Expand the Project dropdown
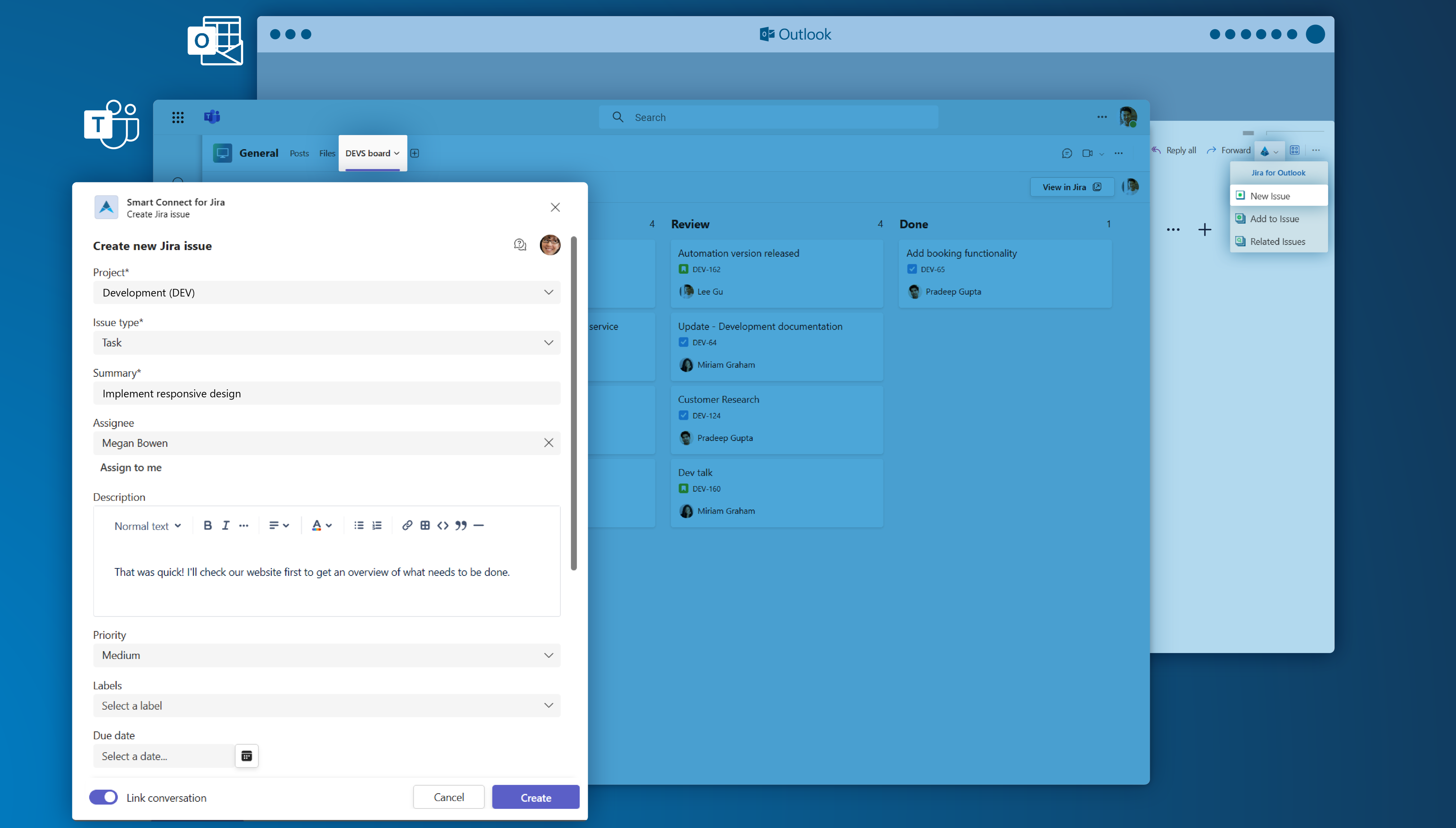The height and width of the screenshot is (828, 1456). click(x=326, y=292)
